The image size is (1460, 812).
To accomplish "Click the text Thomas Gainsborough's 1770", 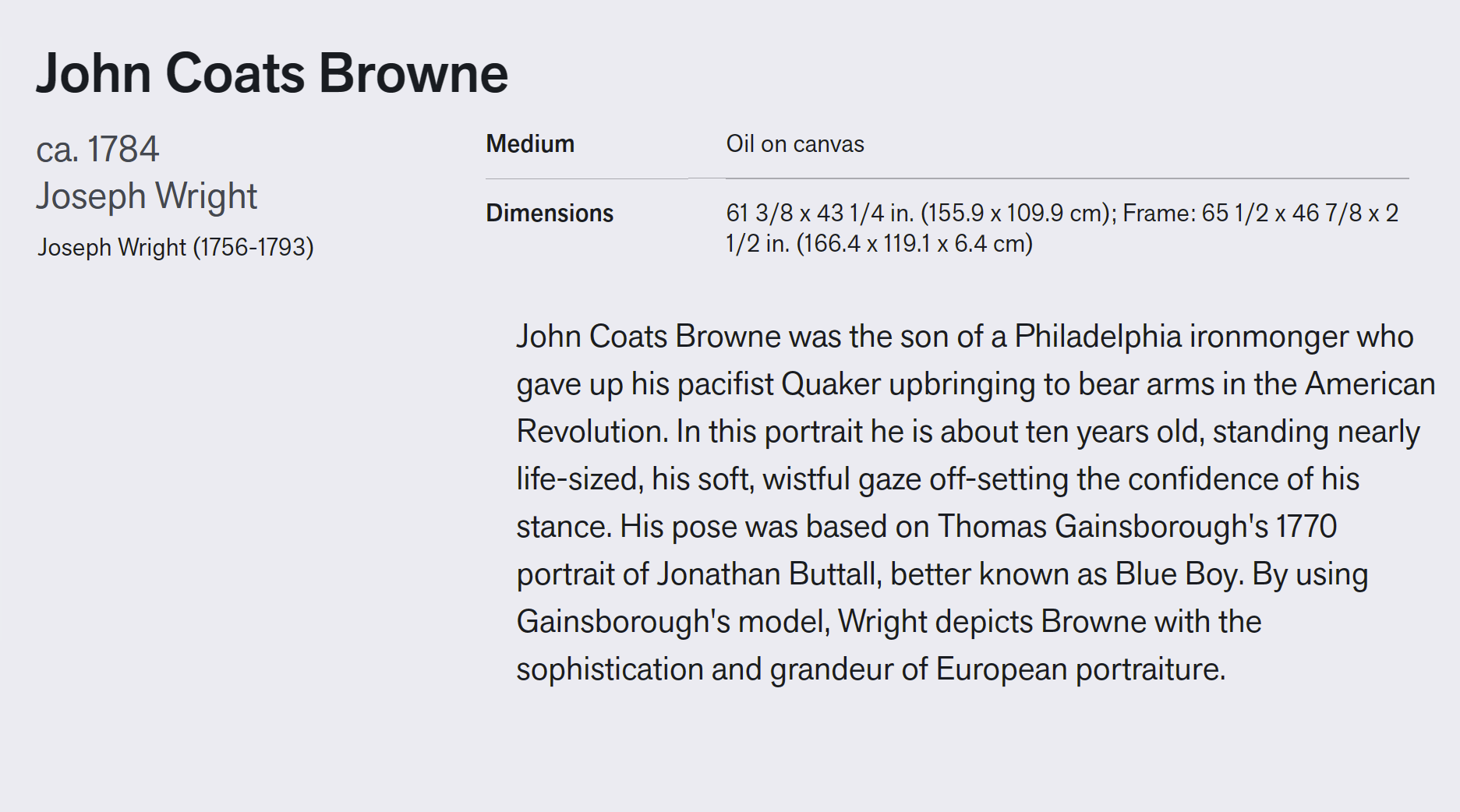I will tap(1137, 527).
